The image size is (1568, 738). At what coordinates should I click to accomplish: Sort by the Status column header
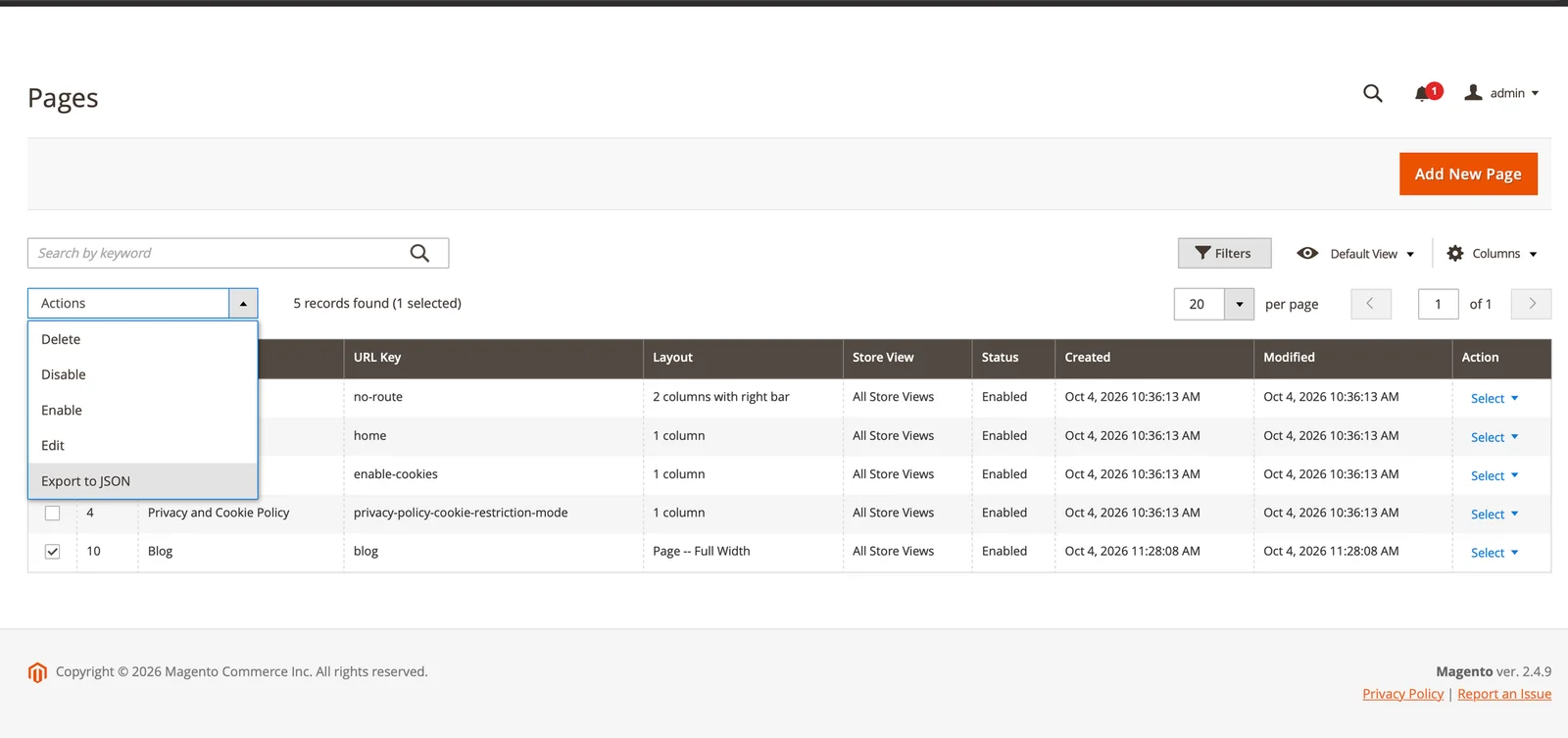click(1013, 358)
